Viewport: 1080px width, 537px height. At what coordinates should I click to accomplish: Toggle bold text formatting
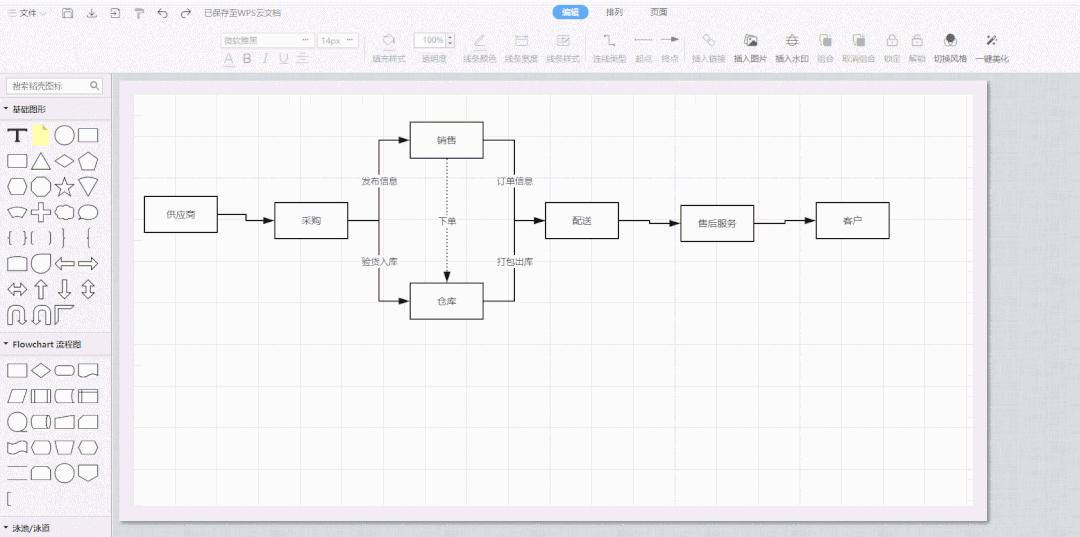click(247, 59)
